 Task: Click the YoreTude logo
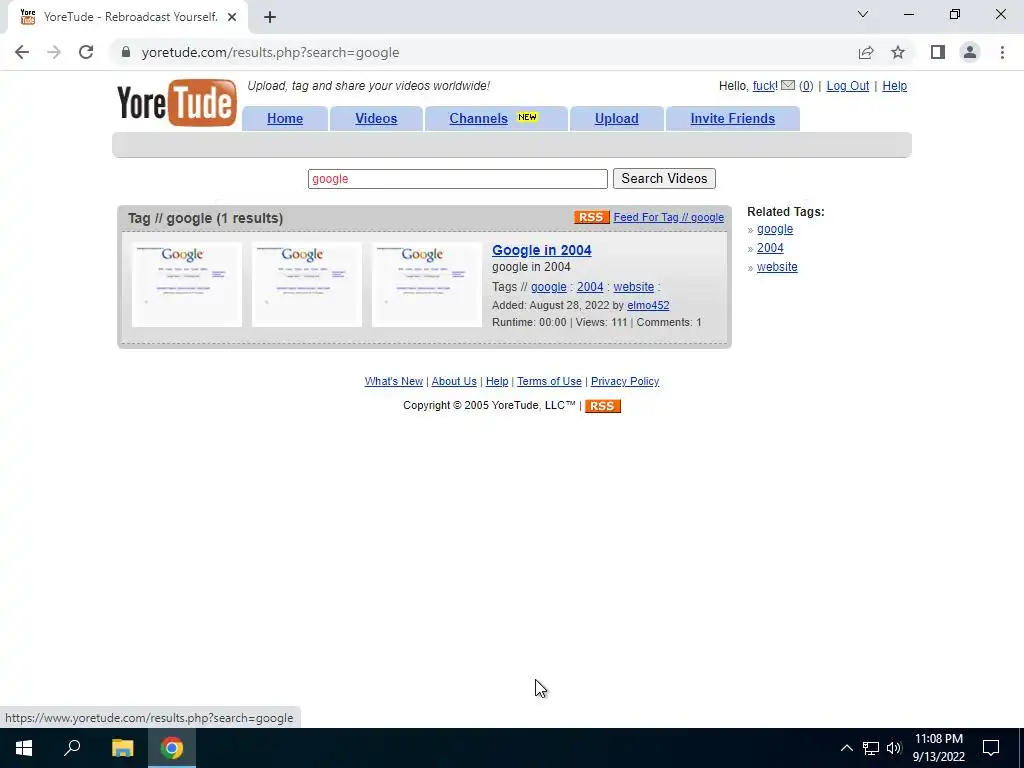(176, 103)
